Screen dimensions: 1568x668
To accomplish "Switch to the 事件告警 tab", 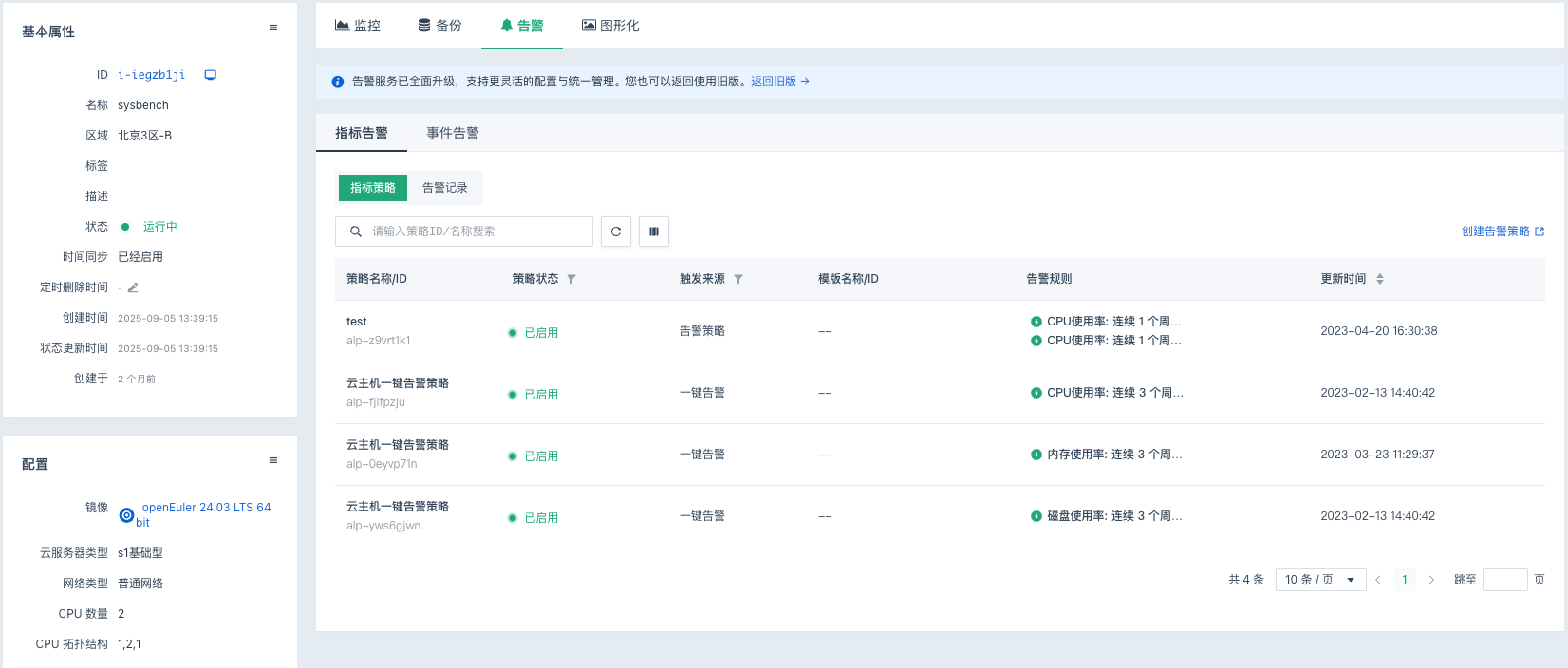I will pyautogui.click(x=453, y=134).
